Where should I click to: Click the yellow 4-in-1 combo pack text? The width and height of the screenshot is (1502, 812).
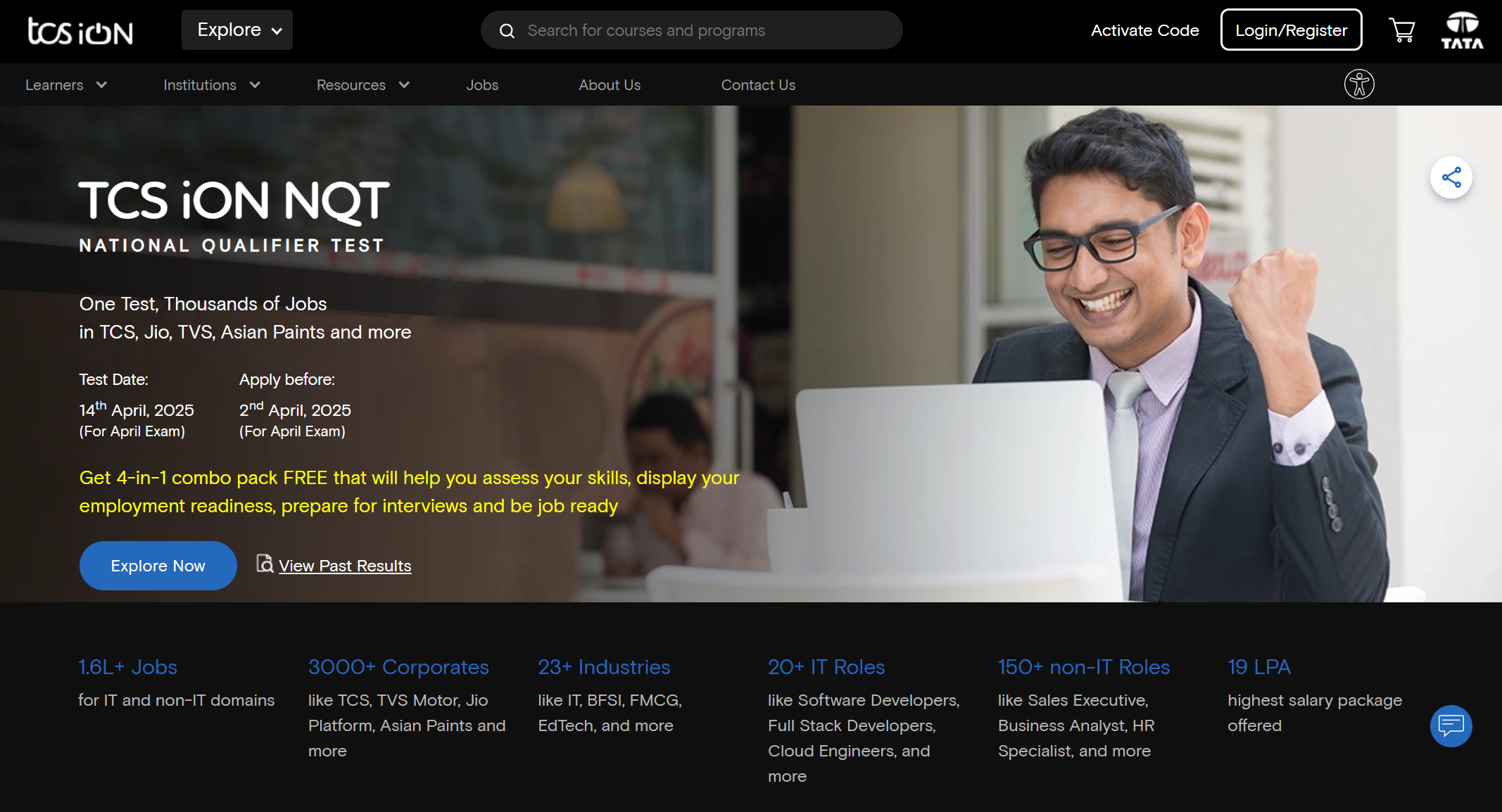tap(409, 492)
